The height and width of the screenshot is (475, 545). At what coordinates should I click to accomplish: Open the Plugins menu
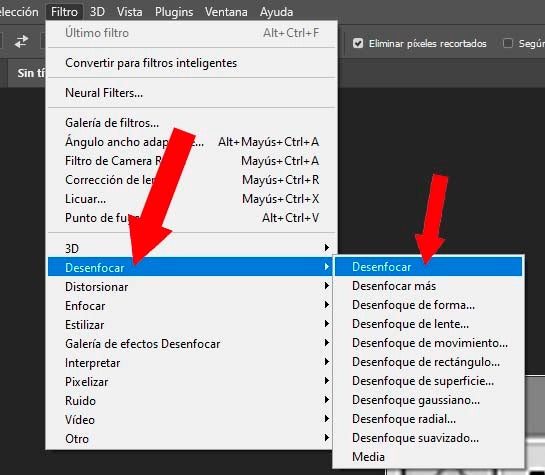[174, 12]
